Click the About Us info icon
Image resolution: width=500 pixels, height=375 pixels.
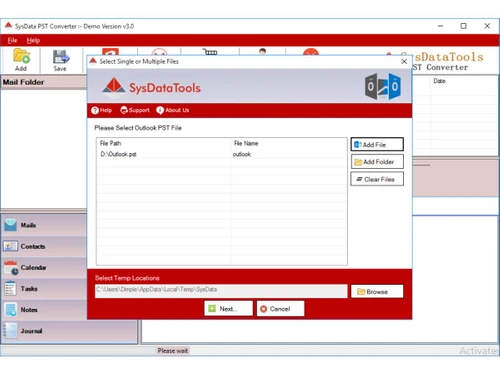click(x=160, y=110)
